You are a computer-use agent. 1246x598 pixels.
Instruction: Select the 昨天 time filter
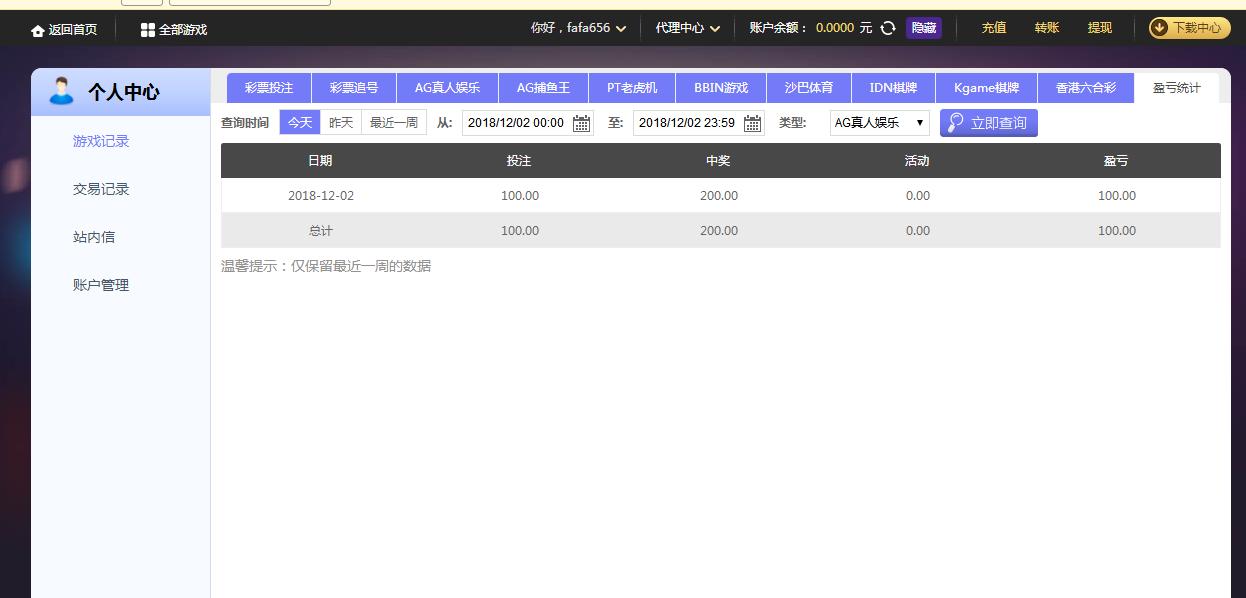tap(341, 122)
